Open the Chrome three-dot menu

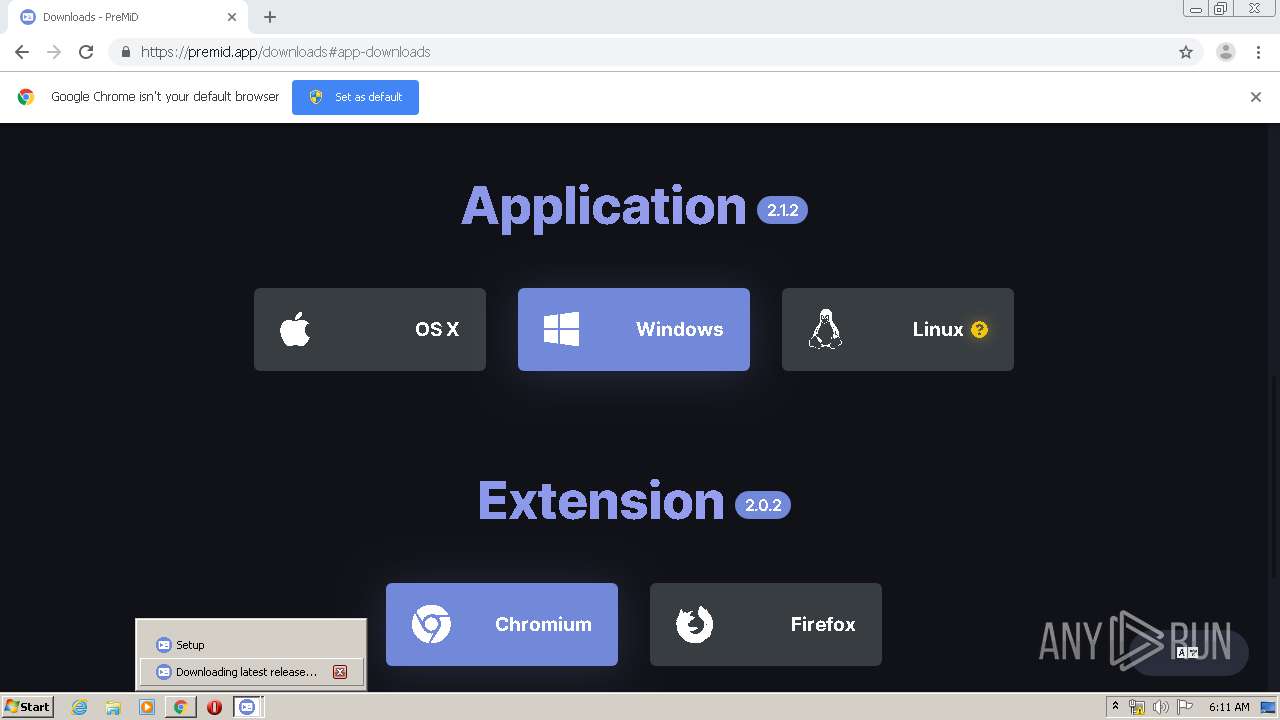tap(1259, 52)
